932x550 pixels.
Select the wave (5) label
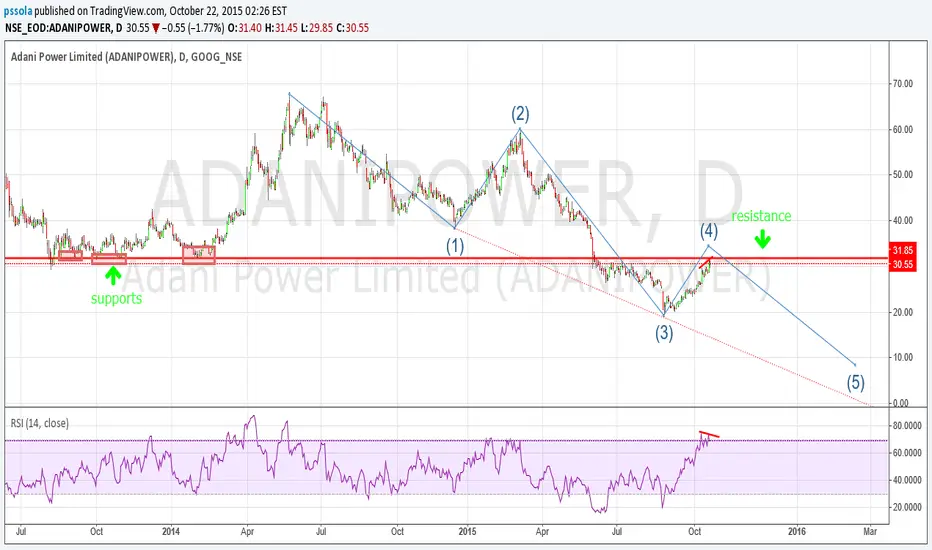pos(855,382)
